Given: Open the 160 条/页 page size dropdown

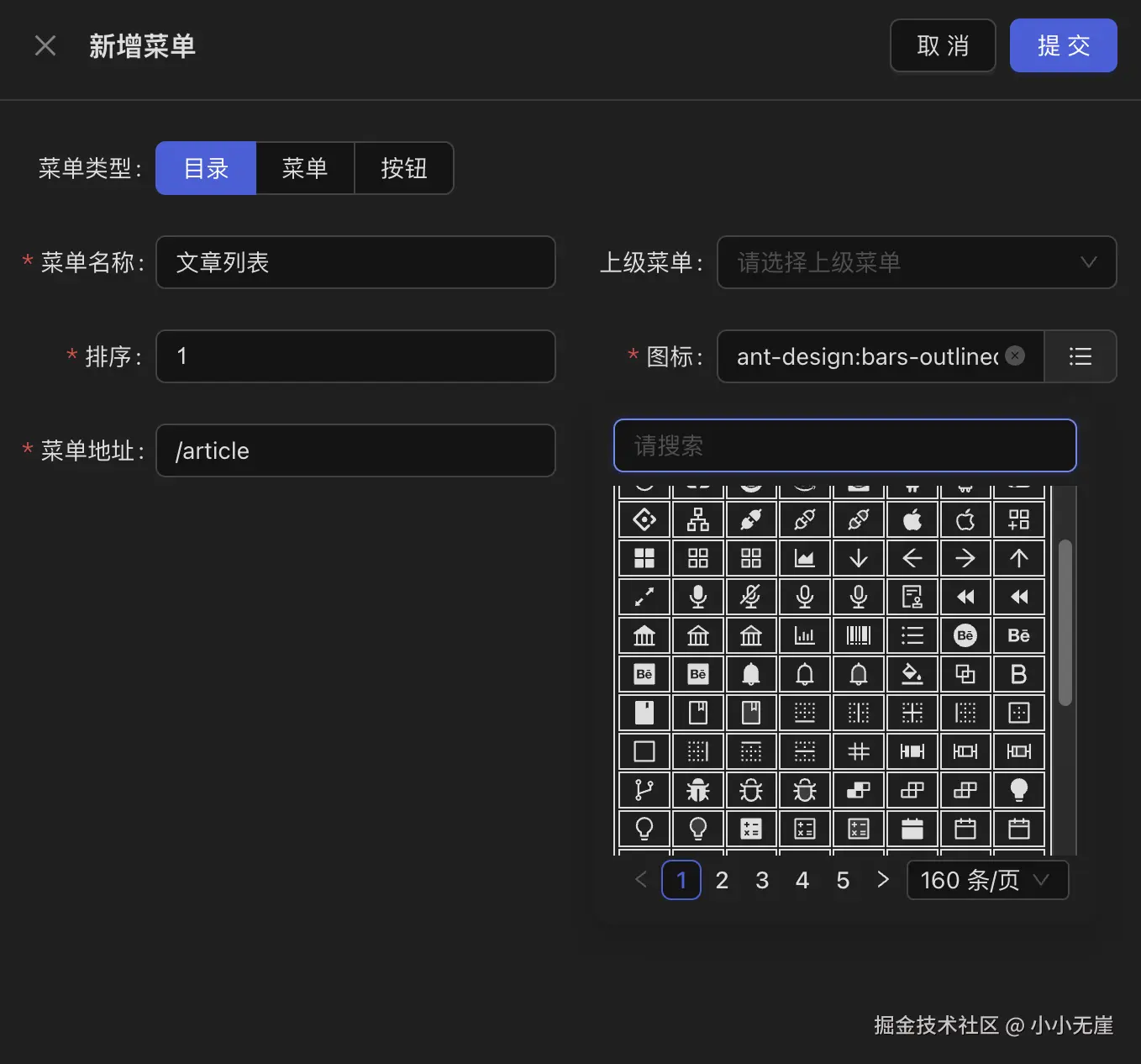Looking at the screenshot, I should (x=988, y=880).
